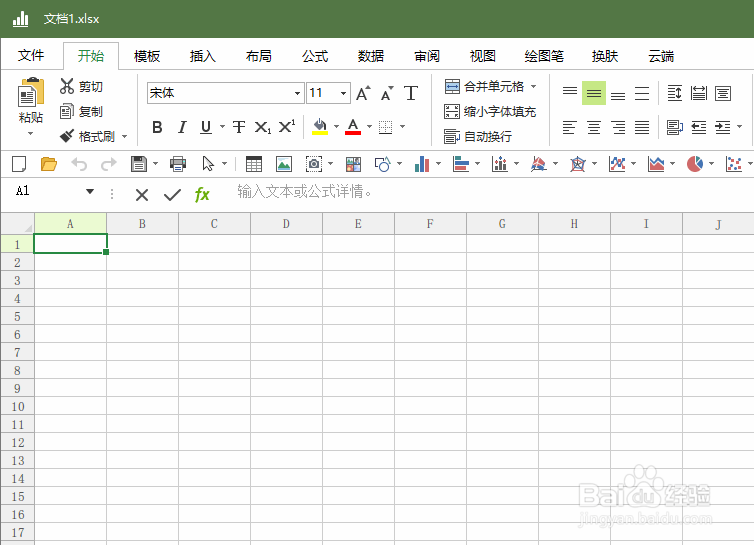Open the 文件 menu

point(31,55)
